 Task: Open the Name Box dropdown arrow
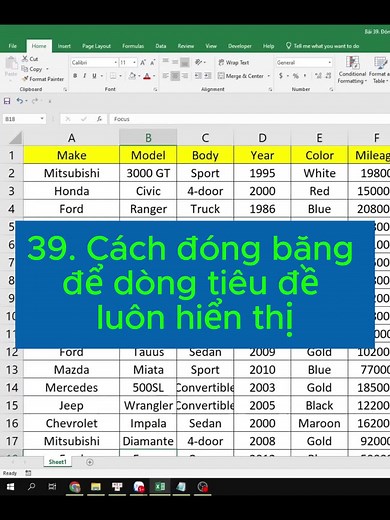coord(42,119)
